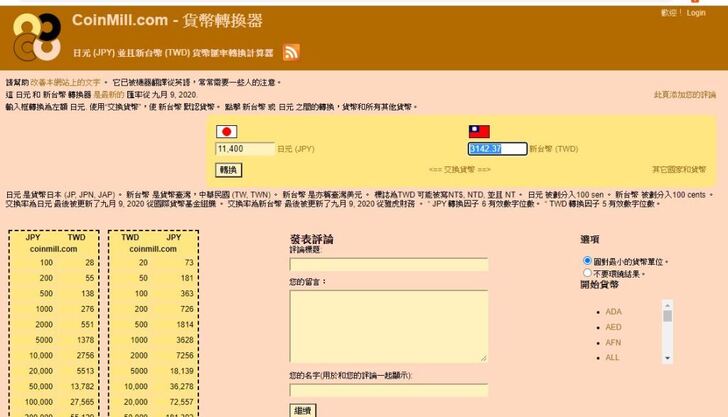This screenshot has height=417, width=728.
Task: Open the orange RSS feed icon
Action: pos(291,52)
